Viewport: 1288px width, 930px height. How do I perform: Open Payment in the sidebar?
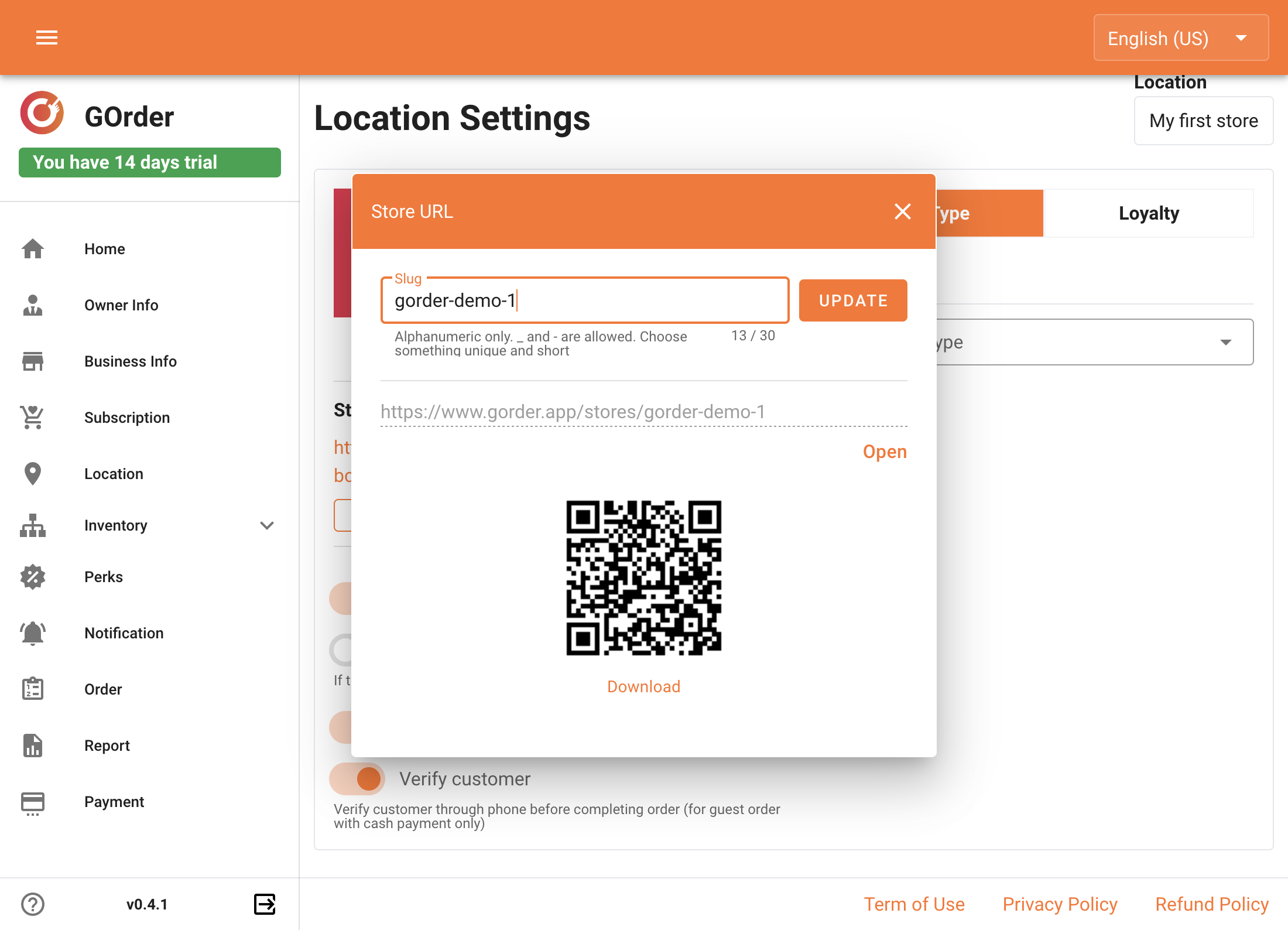pos(114,802)
